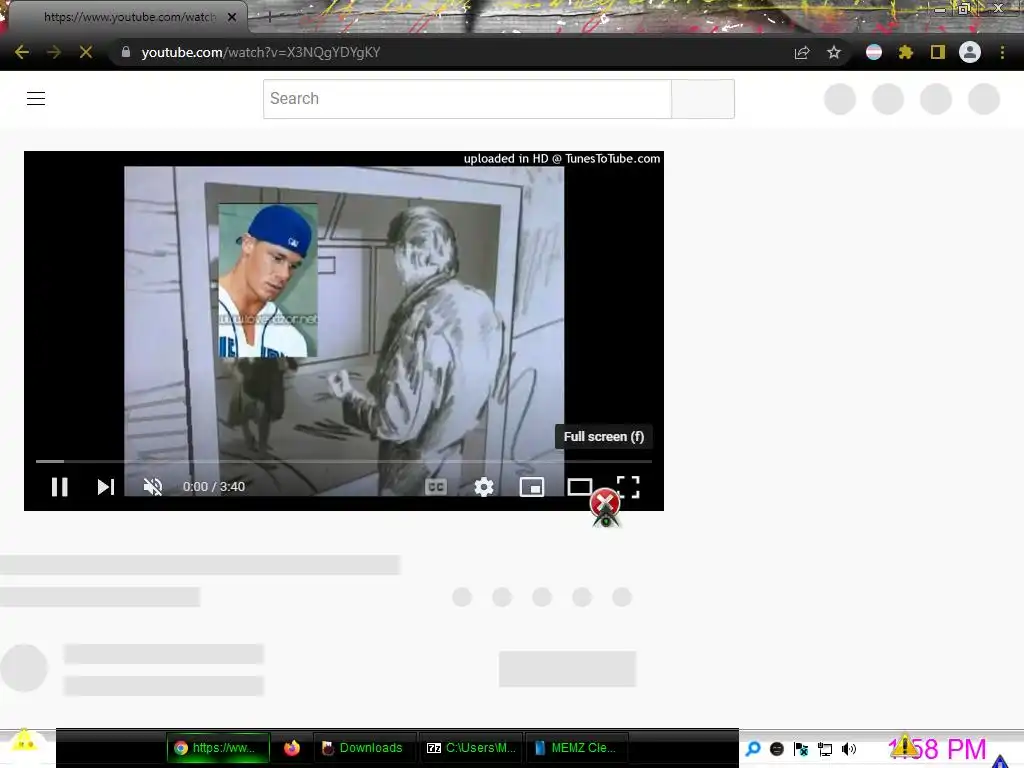The image size is (1024, 768).
Task: Open the Action Center flag tray icon
Action: pos(801,749)
